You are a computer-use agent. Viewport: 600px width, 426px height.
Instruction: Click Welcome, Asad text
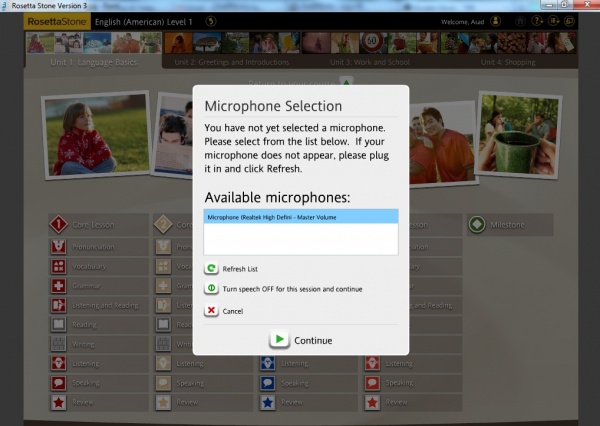[x=463, y=22]
